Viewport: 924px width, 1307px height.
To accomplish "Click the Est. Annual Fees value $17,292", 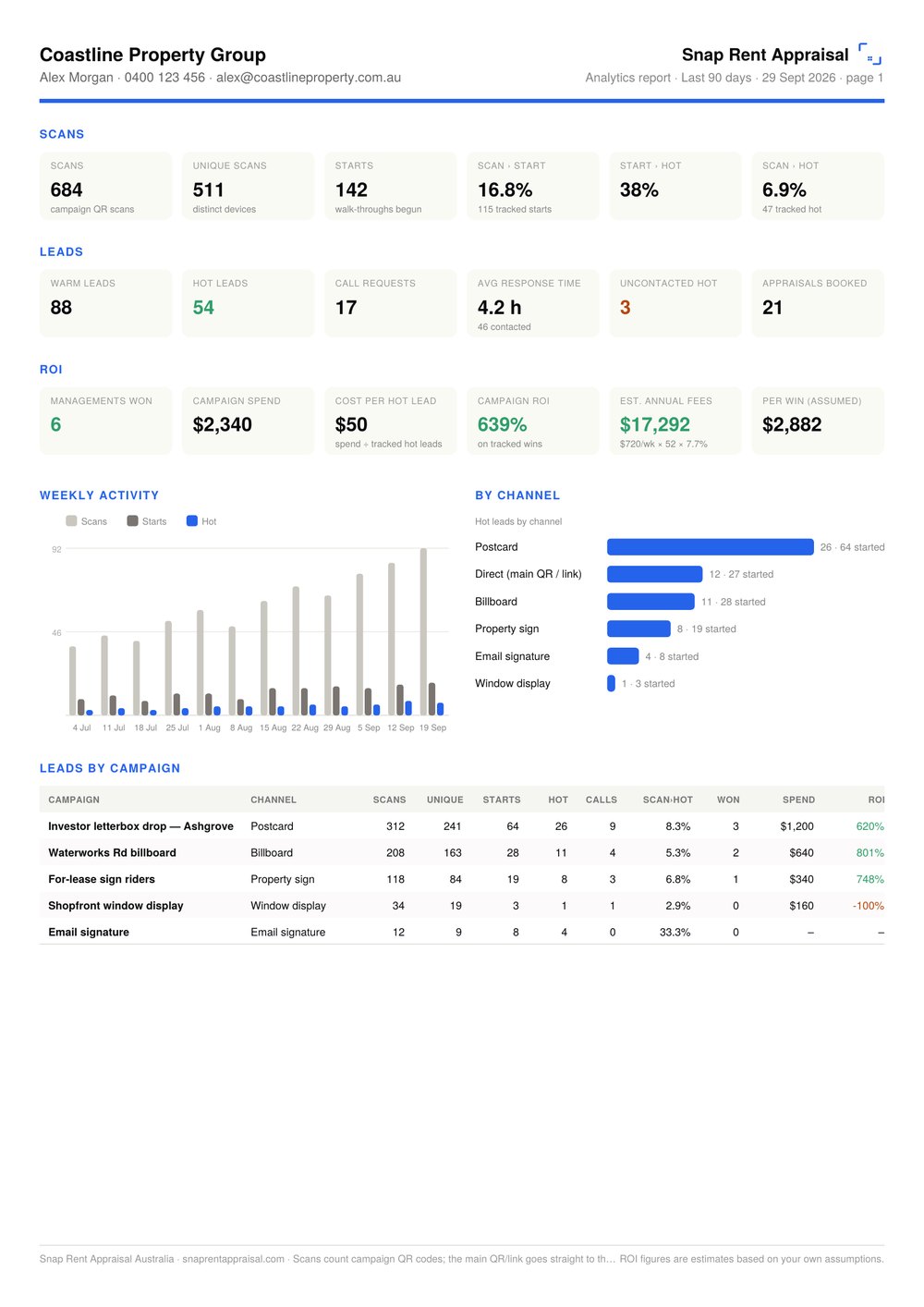I will point(655,424).
